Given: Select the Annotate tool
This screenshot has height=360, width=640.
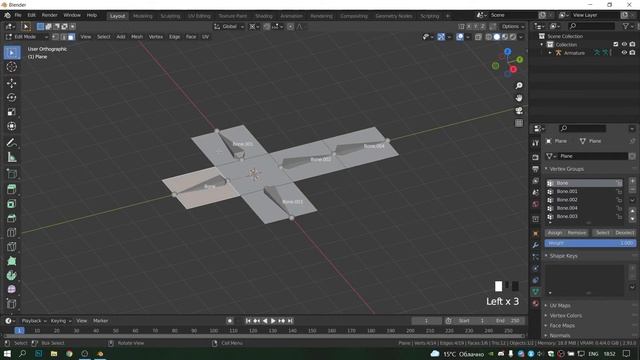Looking at the screenshot, I should tap(11, 142).
